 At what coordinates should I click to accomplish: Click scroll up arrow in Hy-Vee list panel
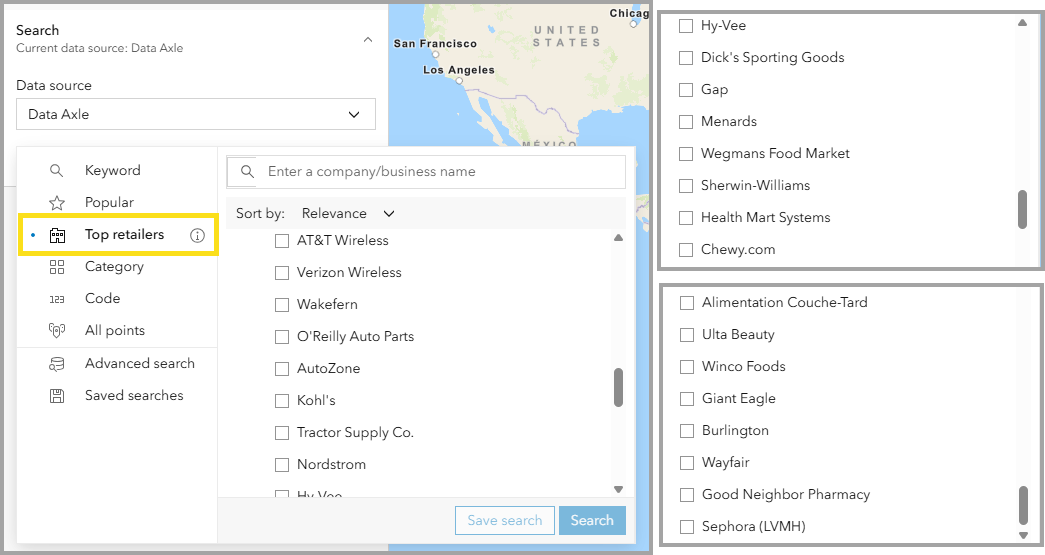coord(1022,23)
